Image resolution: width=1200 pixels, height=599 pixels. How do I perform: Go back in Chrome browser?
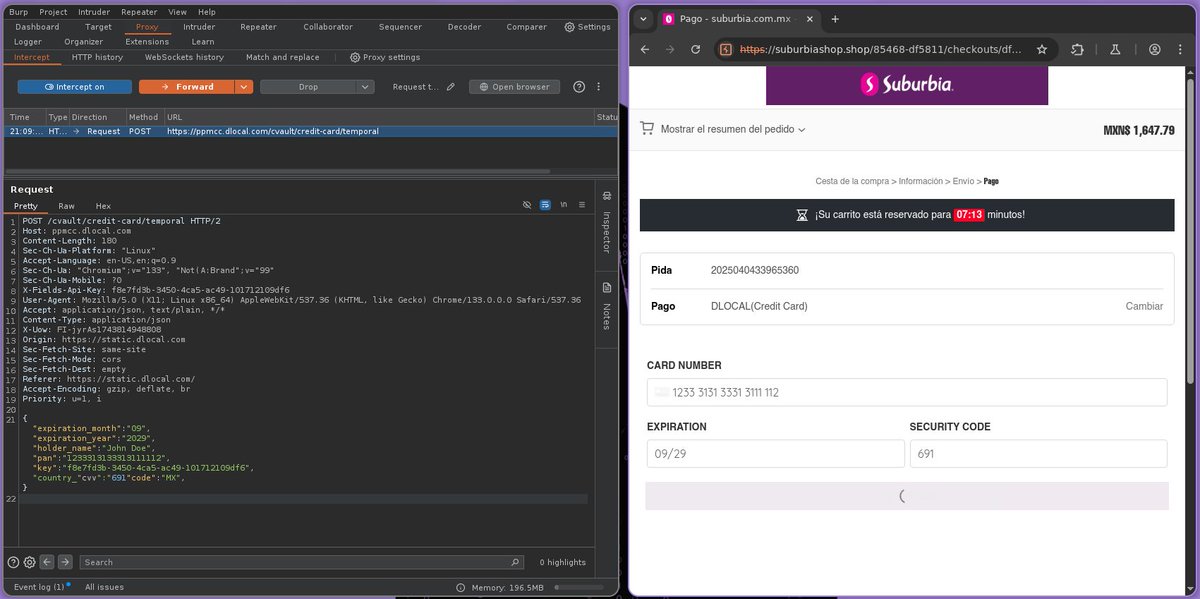point(645,49)
